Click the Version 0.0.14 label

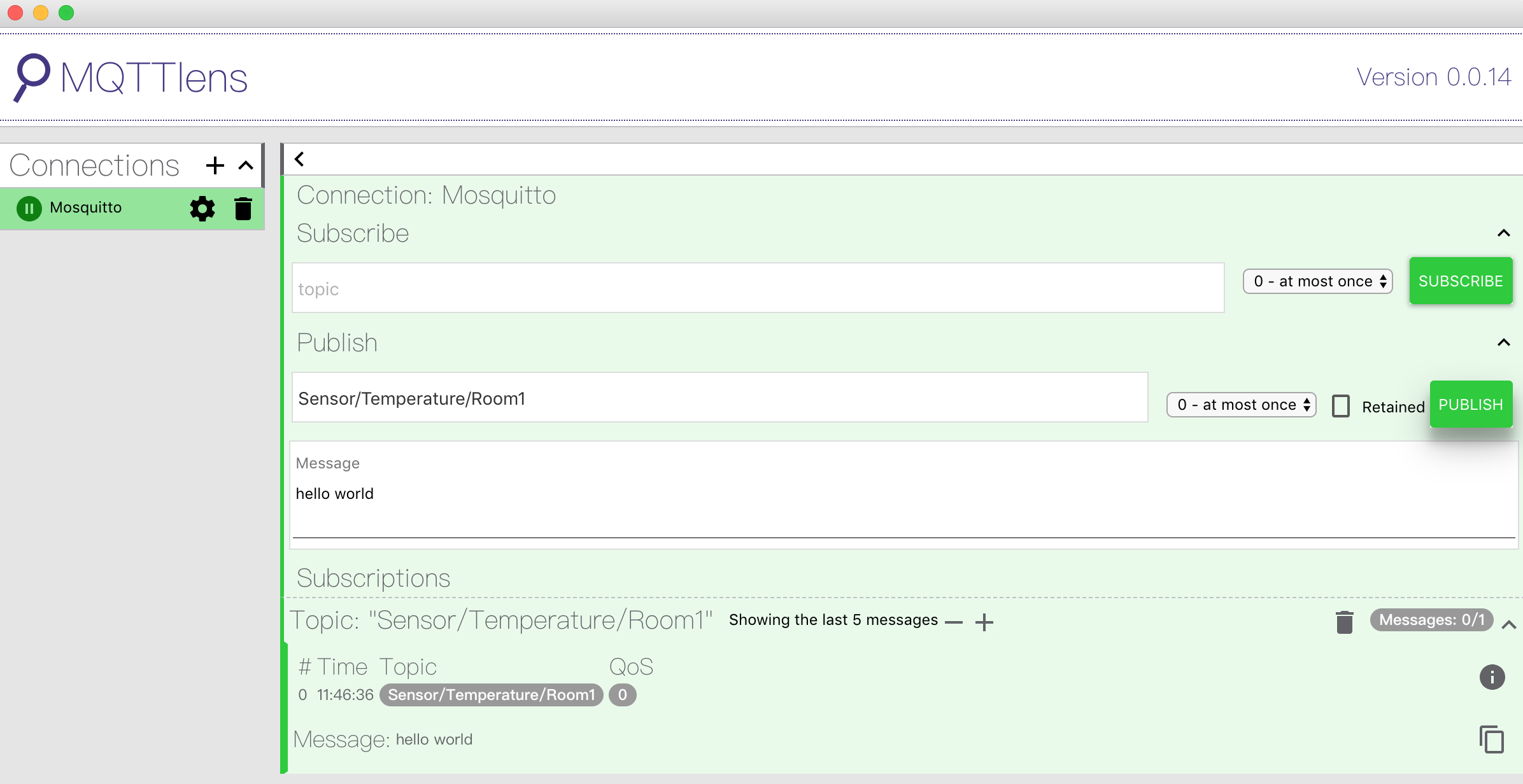click(1434, 77)
